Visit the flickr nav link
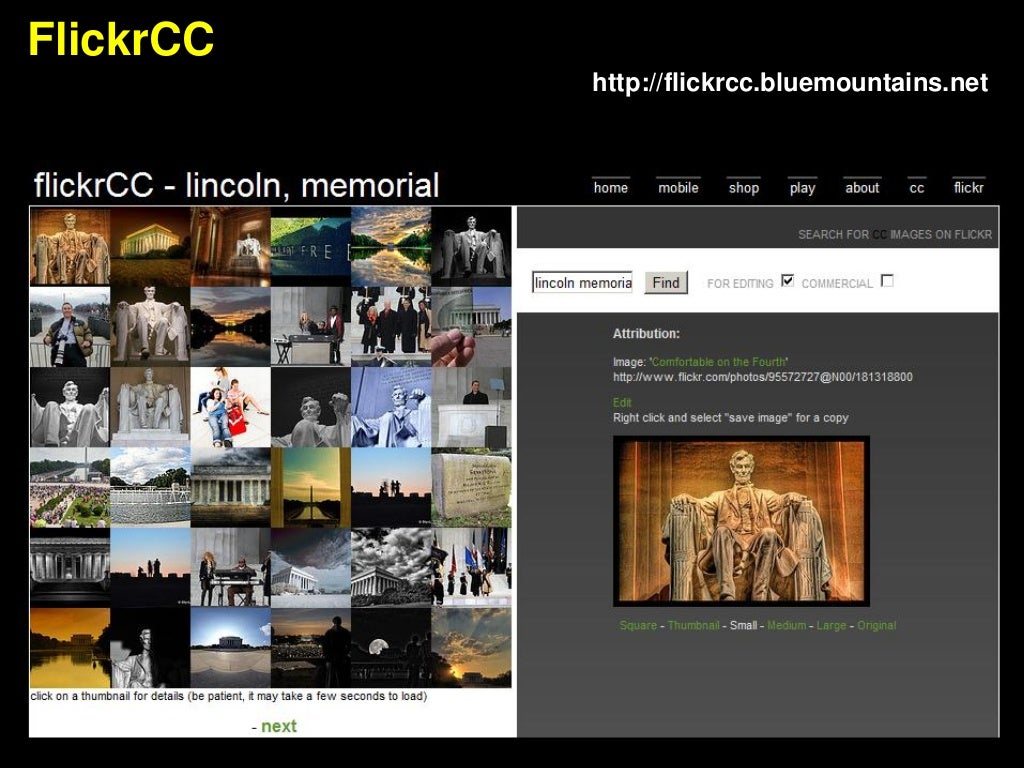 (x=968, y=188)
